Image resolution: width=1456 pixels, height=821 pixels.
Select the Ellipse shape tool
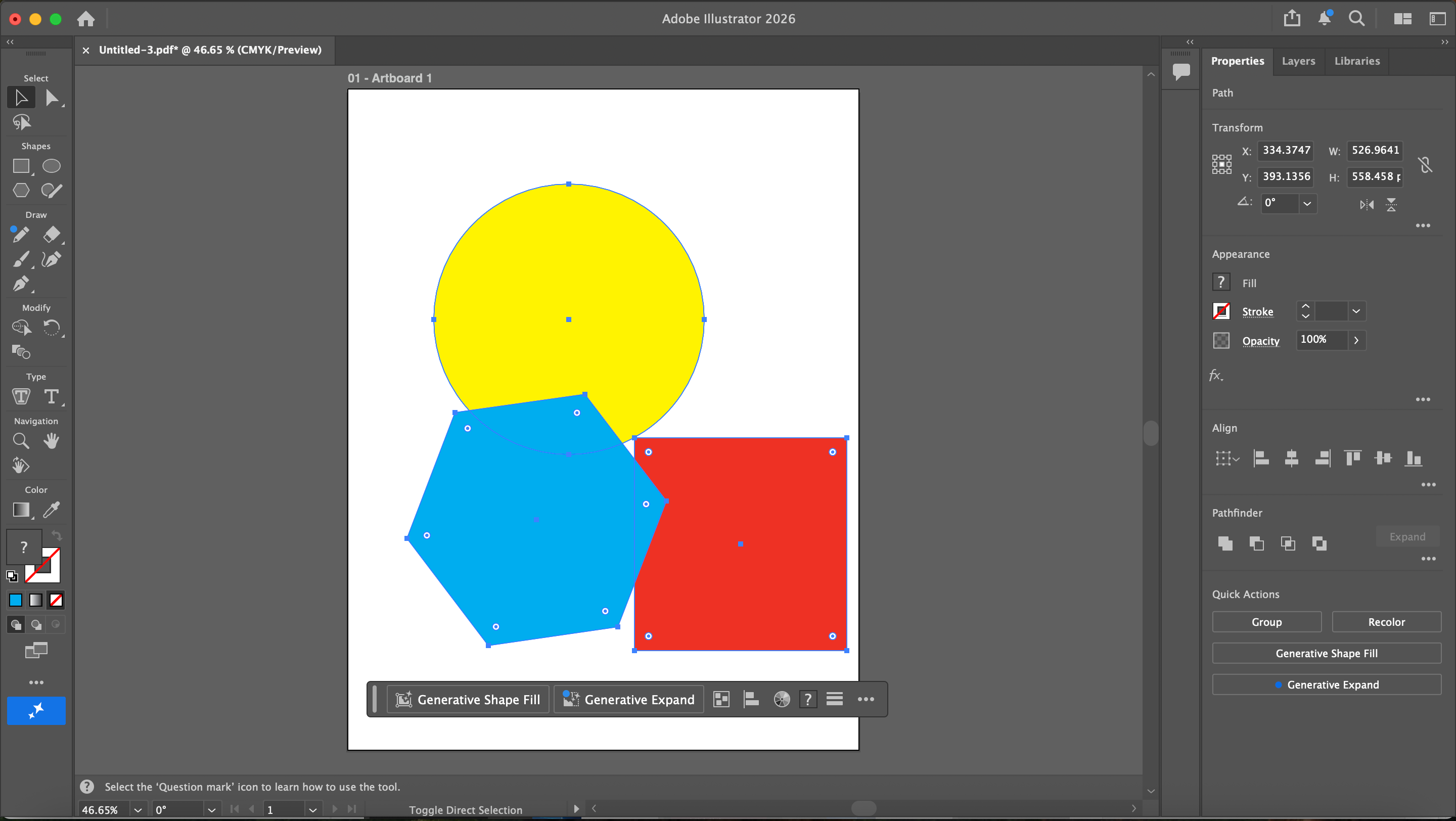point(52,166)
